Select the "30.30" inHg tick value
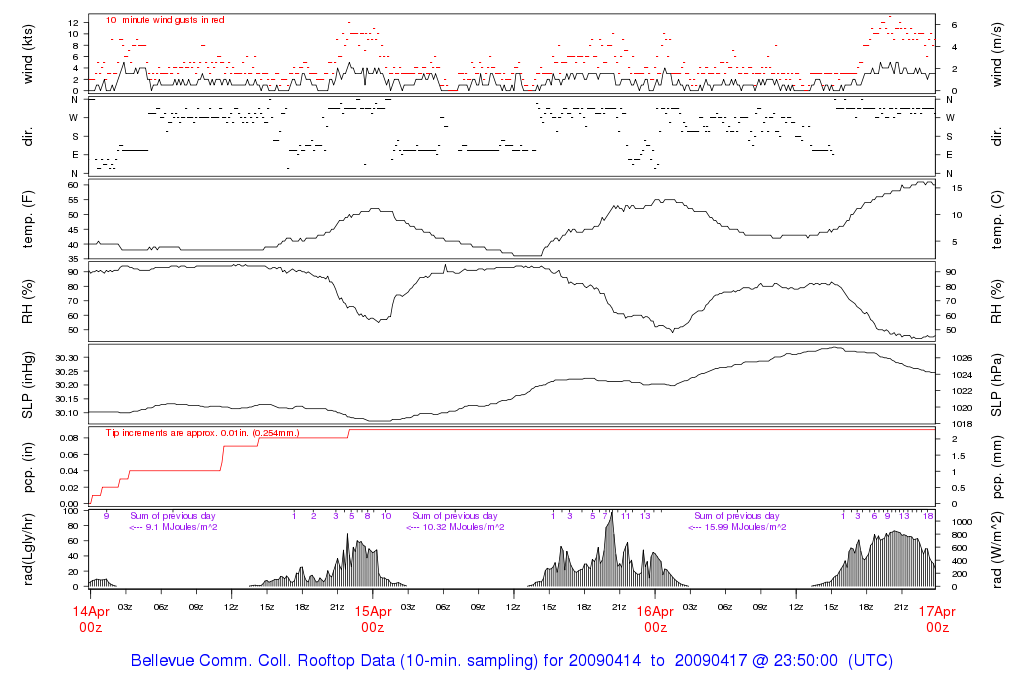Image resolution: width=1024 pixels, height=700 pixels. pyautogui.click(x=67, y=358)
